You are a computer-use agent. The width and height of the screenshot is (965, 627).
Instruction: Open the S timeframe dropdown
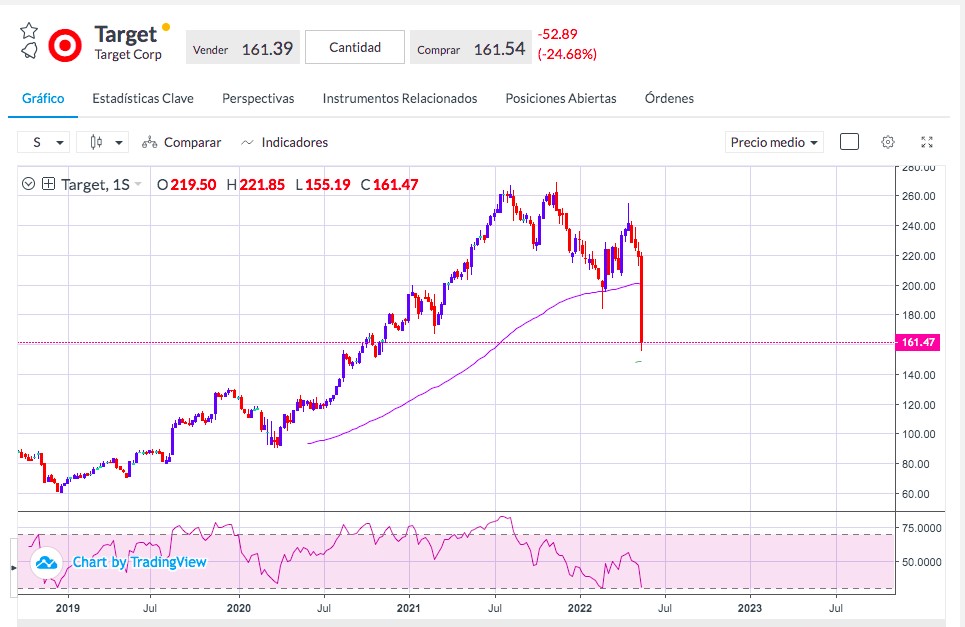coord(43,142)
